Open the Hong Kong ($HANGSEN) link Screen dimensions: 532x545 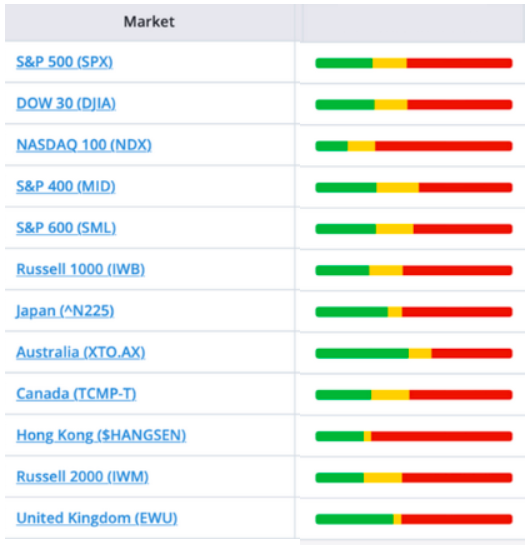(101, 435)
